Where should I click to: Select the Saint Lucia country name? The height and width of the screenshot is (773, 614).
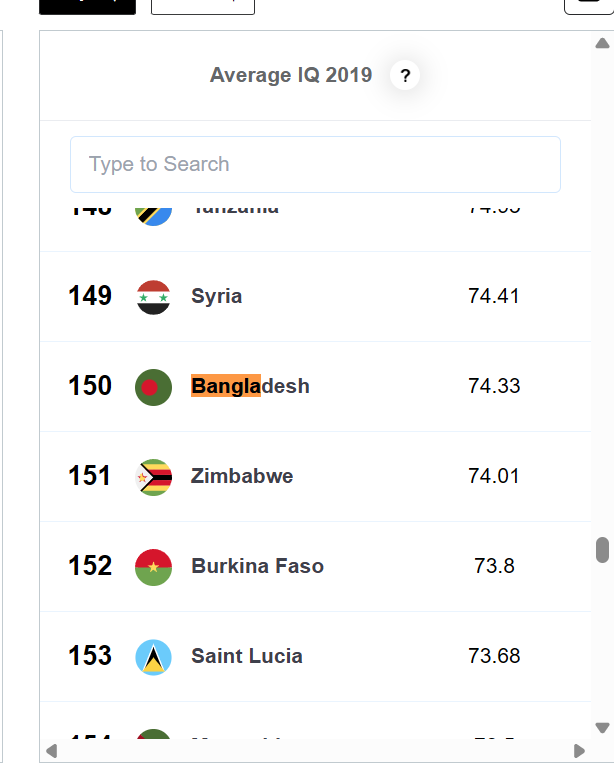pyautogui.click(x=247, y=656)
